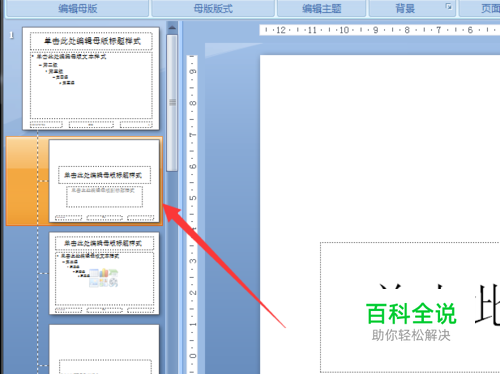Select the title and content layout thumbnail
Screen dimensions: 500x374
[x=104, y=273]
